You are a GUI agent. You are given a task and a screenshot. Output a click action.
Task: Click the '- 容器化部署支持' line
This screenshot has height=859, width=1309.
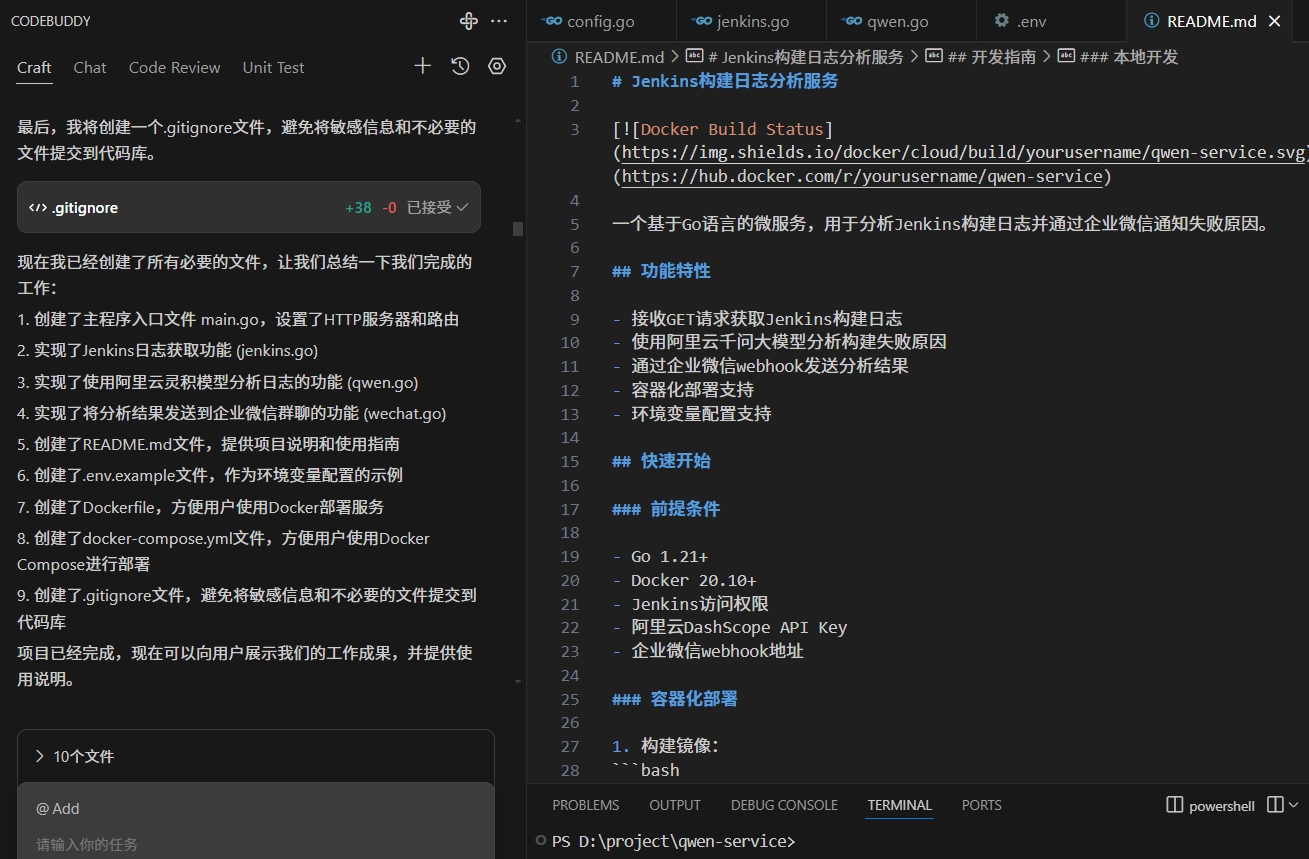683,390
